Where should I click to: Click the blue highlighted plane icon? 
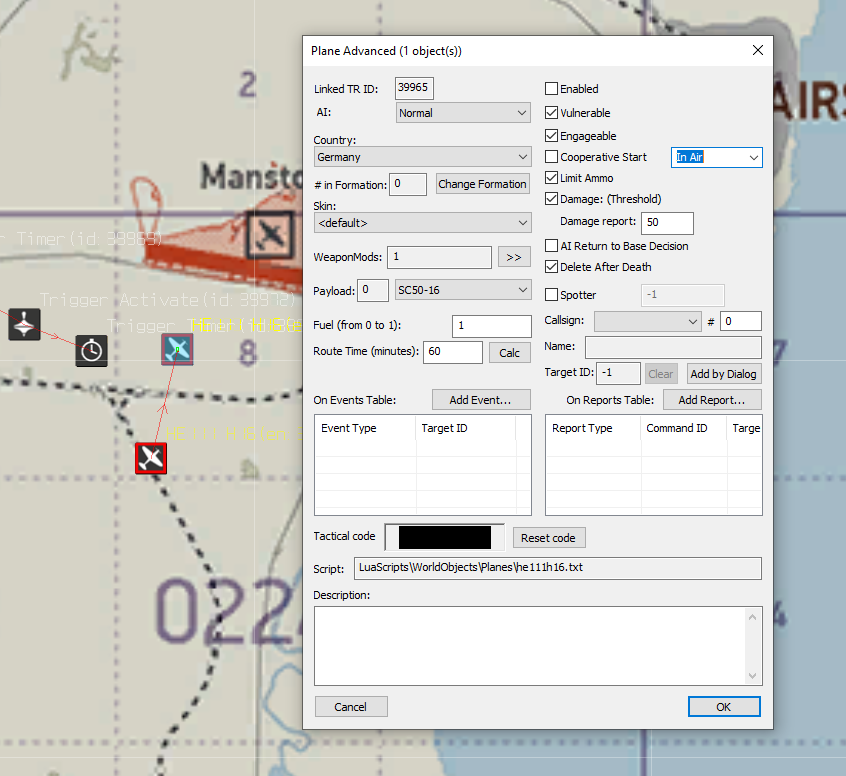(177, 349)
